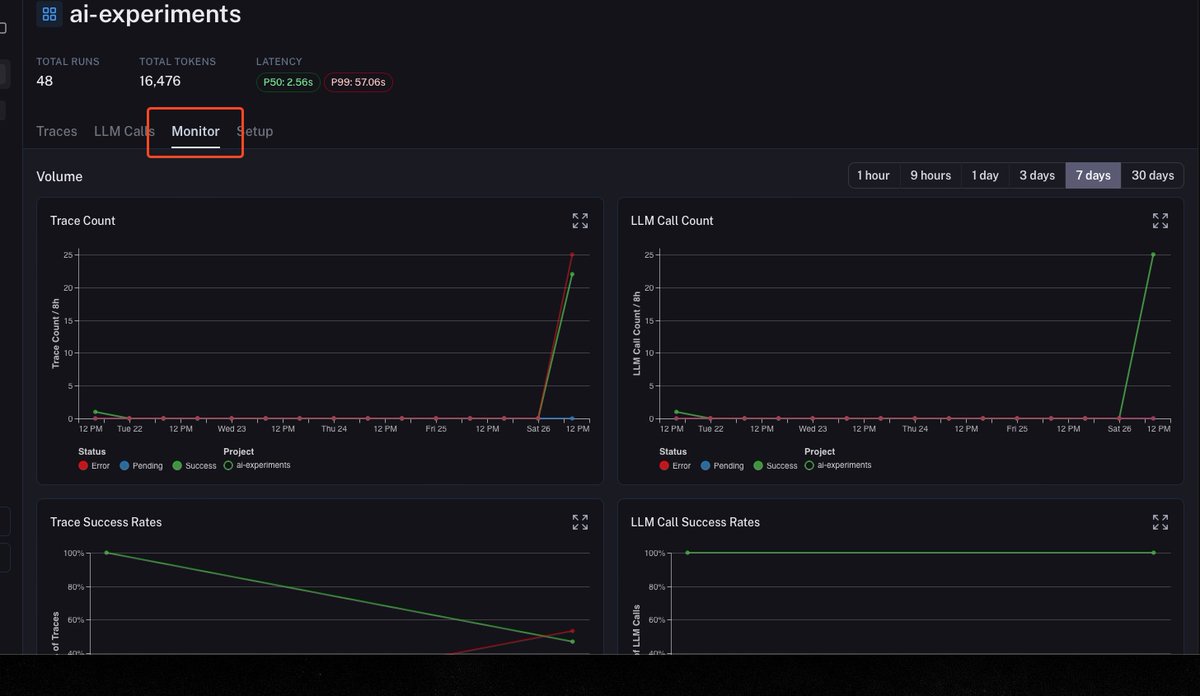Viewport: 1200px width, 696px height.
Task: Toggle Success status in LLM Call Count legend
Action: click(775, 466)
